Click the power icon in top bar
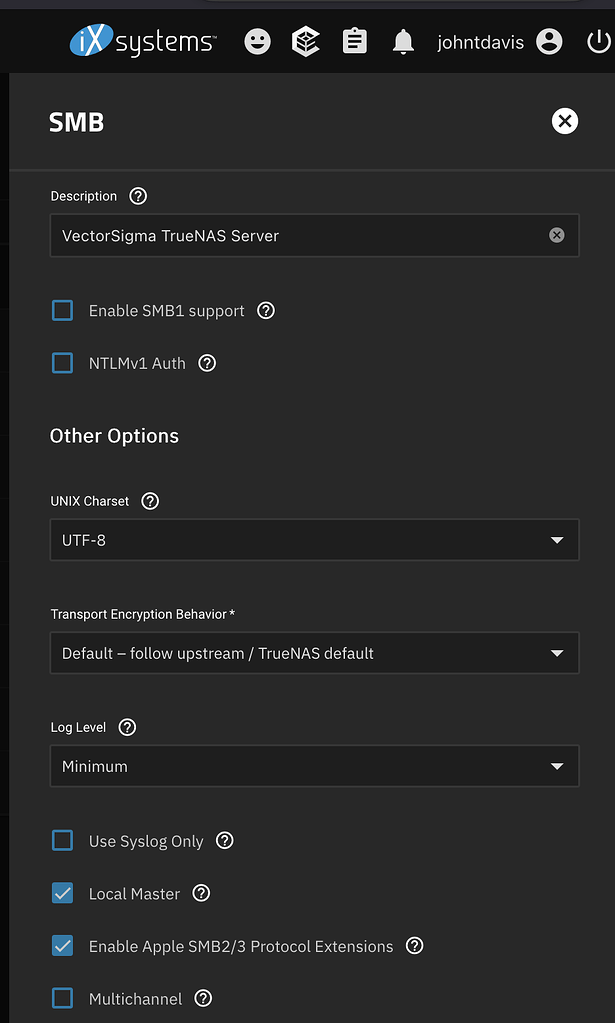Viewport: 615px width, 1023px height. 597,42
